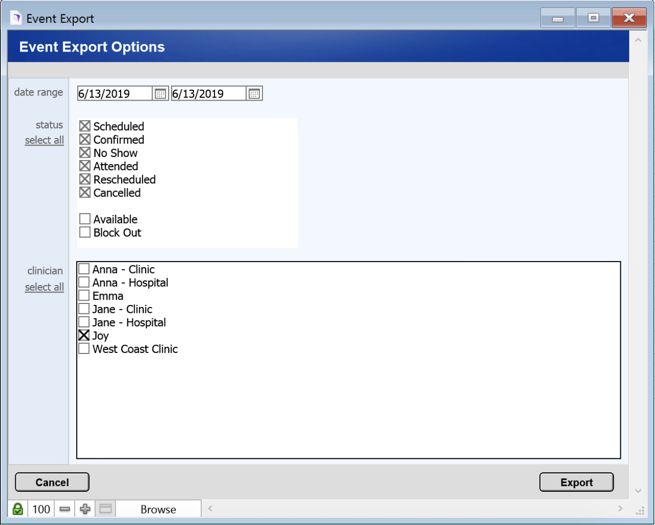Click the start date input field

click(x=114, y=94)
